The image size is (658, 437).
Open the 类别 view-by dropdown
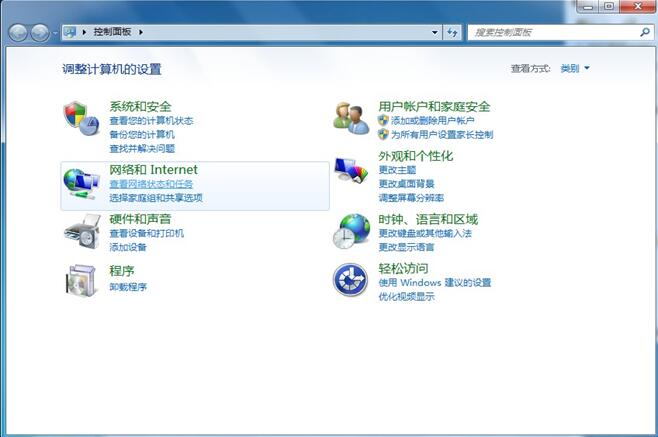point(575,69)
